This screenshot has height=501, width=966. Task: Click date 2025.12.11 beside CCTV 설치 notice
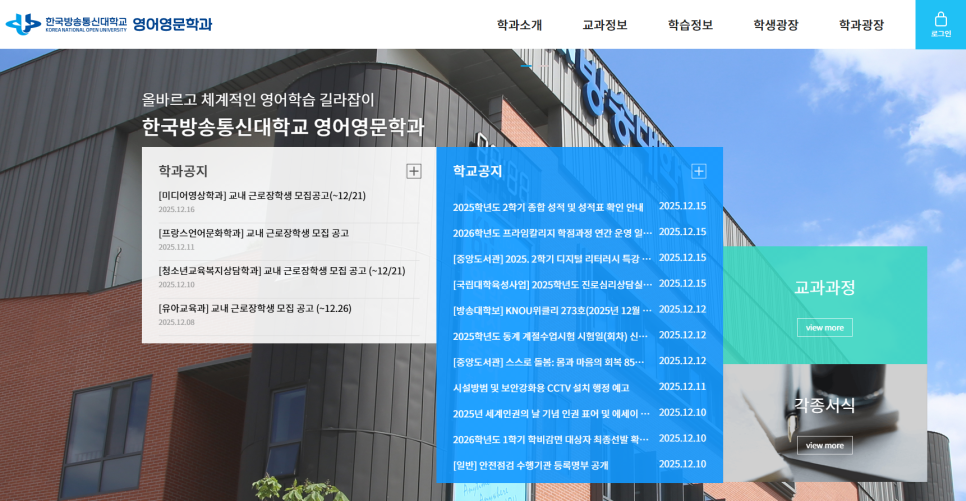[683, 387]
